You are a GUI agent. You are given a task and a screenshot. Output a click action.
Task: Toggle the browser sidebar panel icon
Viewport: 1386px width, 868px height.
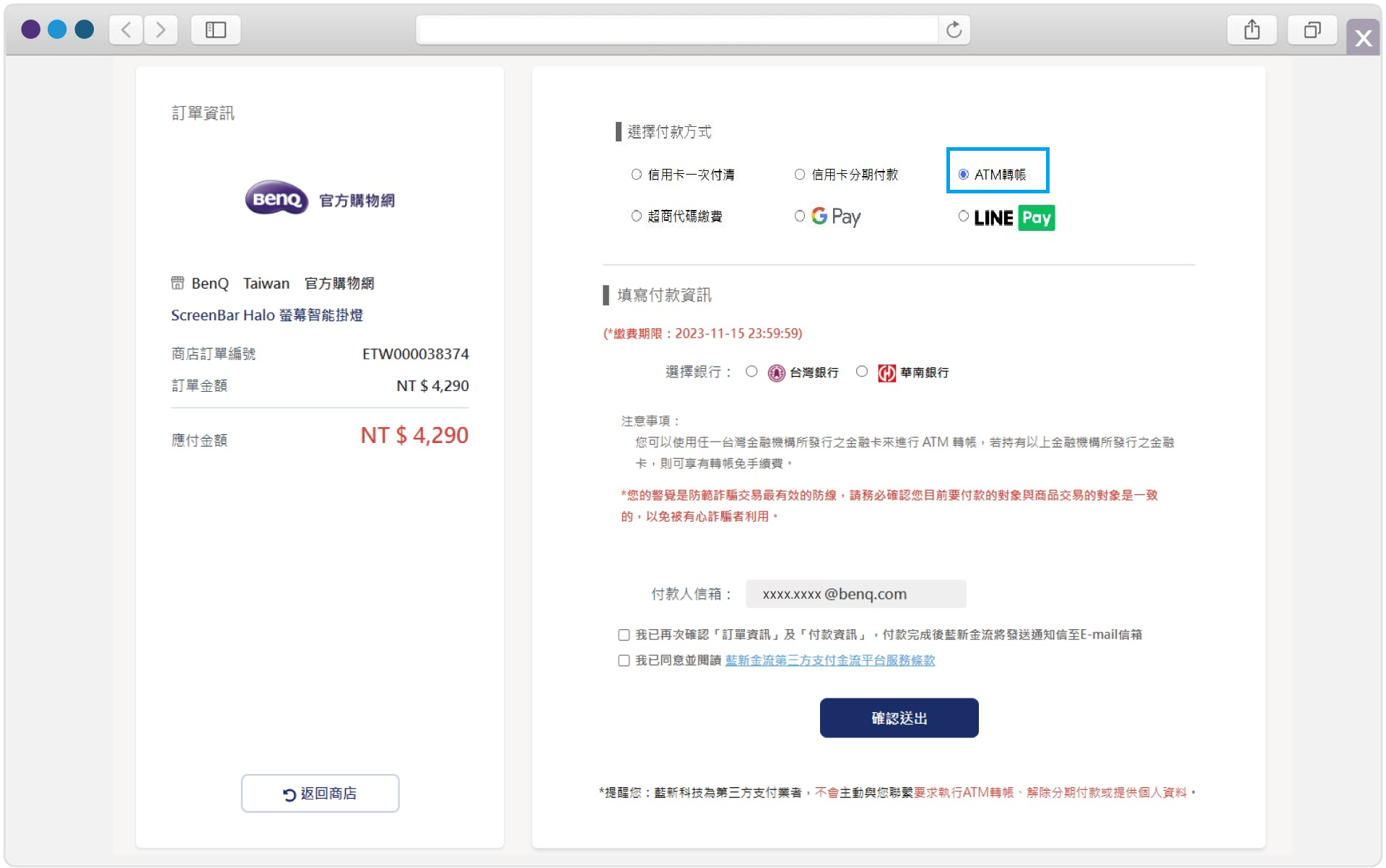pos(215,30)
